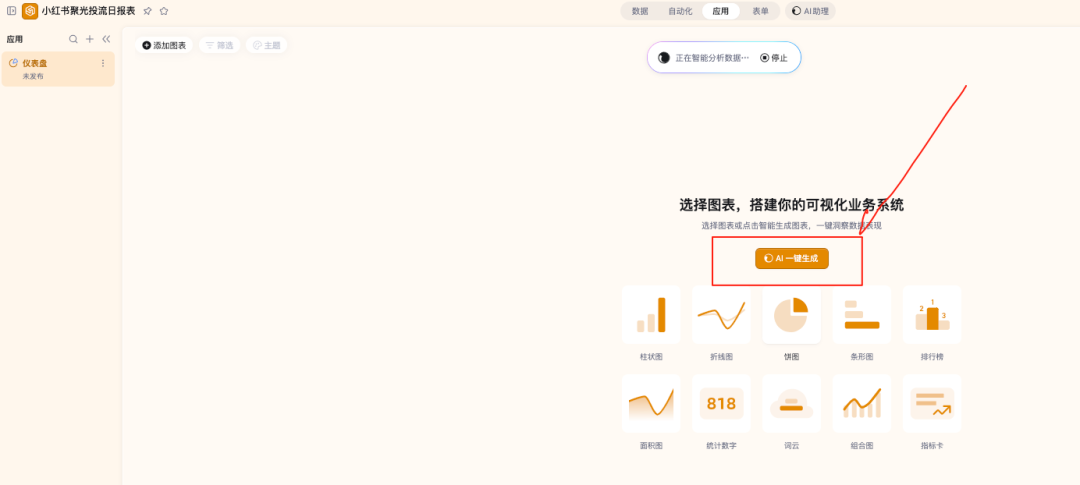Choose the 排行榜 ranking icon
The height and width of the screenshot is (485, 1080).
click(x=932, y=315)
